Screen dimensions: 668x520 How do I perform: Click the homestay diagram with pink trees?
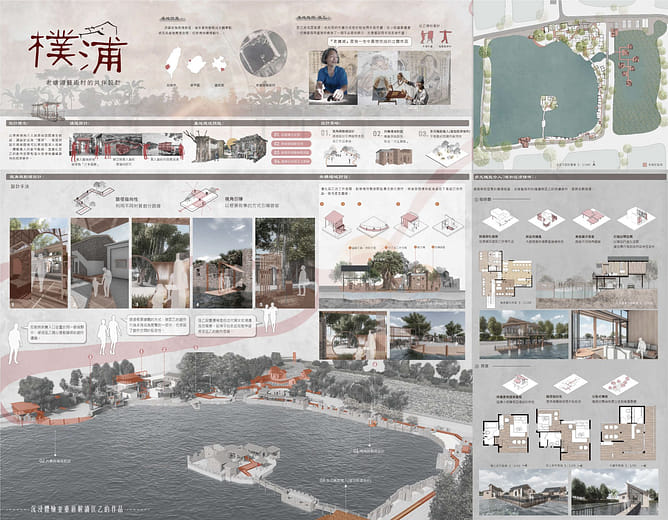(620, 383)
